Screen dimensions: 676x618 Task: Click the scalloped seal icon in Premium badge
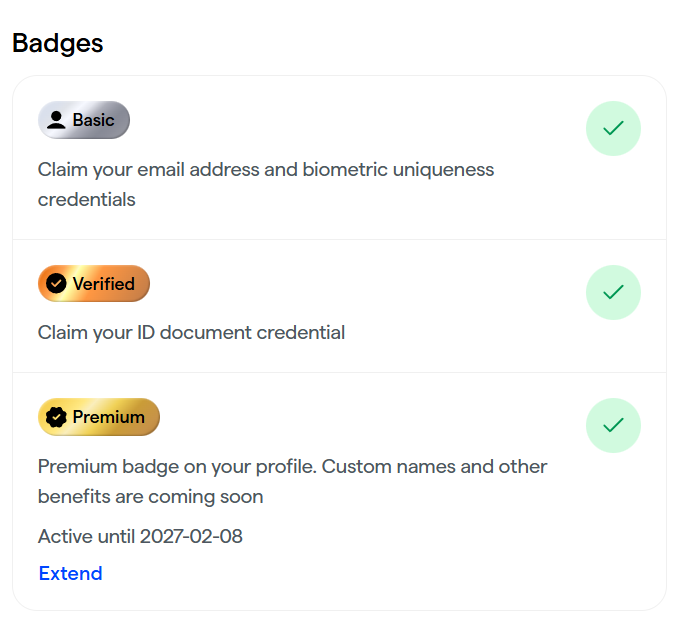pos(56,417)
